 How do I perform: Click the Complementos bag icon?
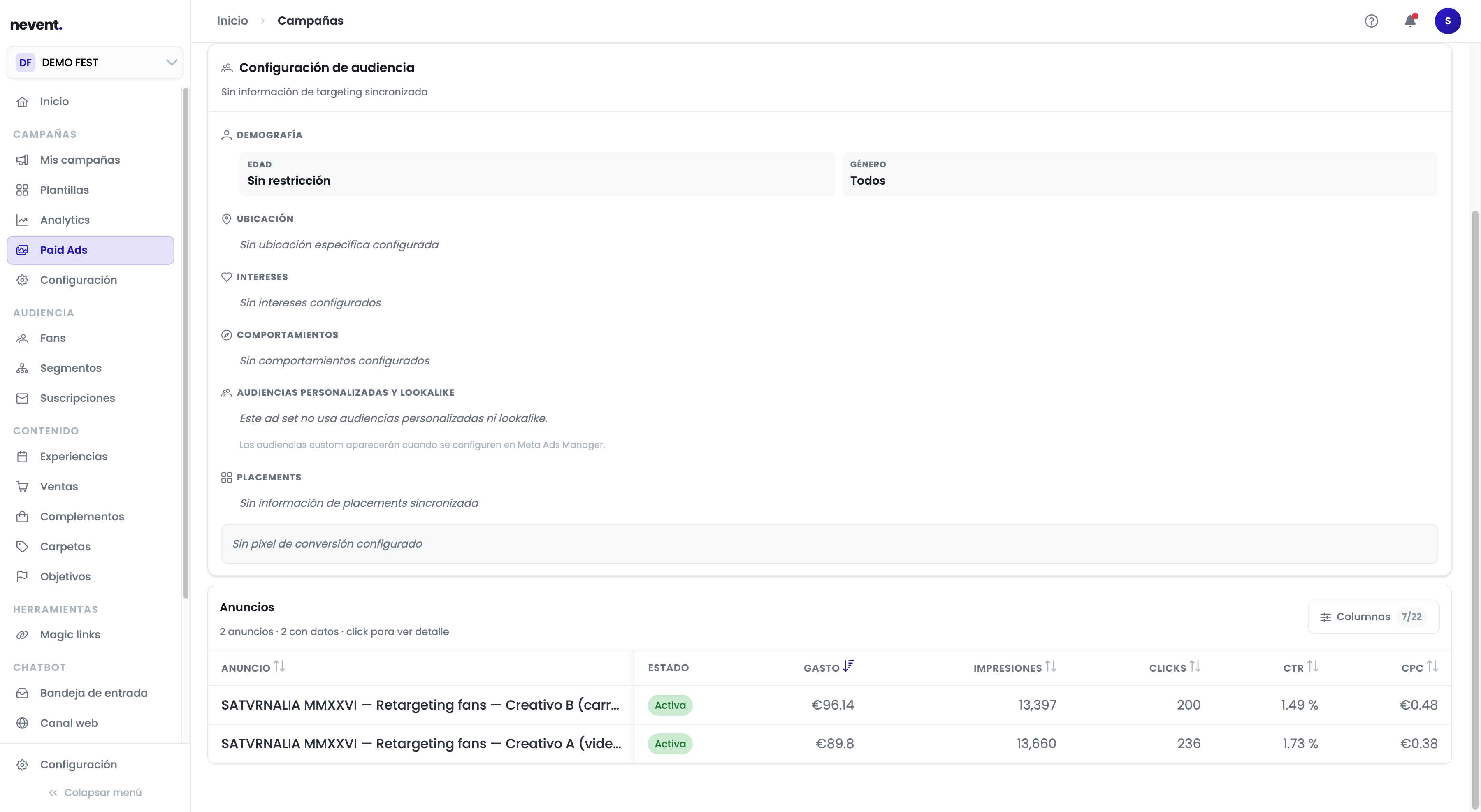point(23,517)
